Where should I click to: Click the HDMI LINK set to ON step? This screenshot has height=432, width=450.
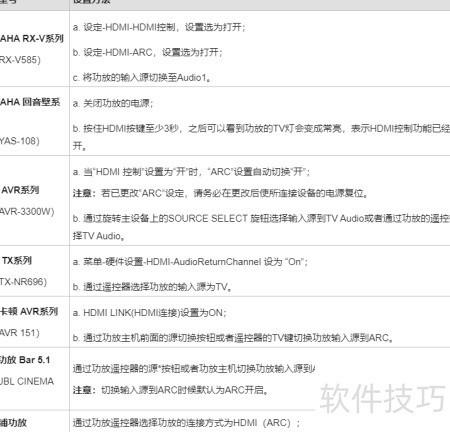click(150, 313)
